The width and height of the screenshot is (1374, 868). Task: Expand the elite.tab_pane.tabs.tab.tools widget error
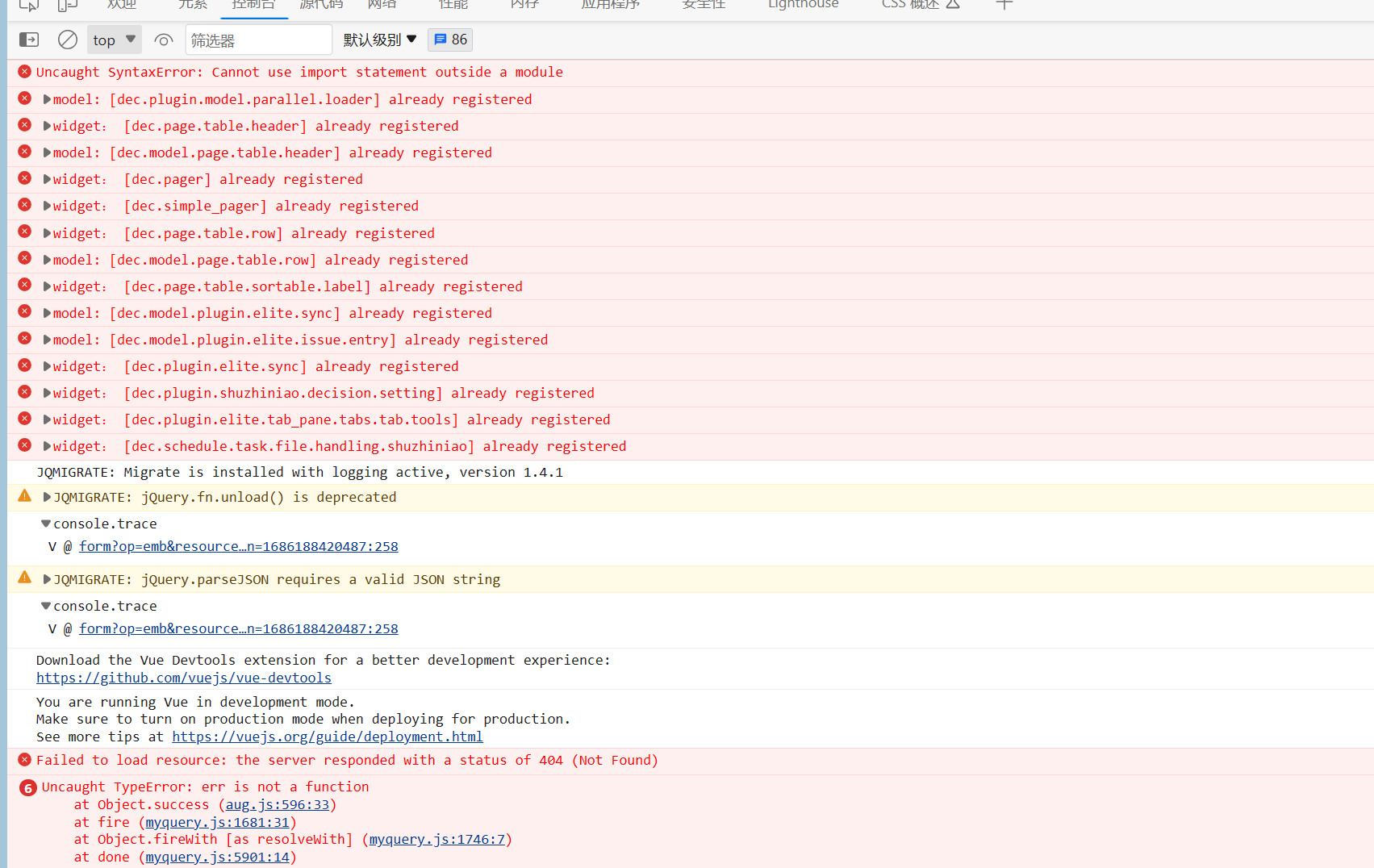pyautogui.click(x=48, y=419)
